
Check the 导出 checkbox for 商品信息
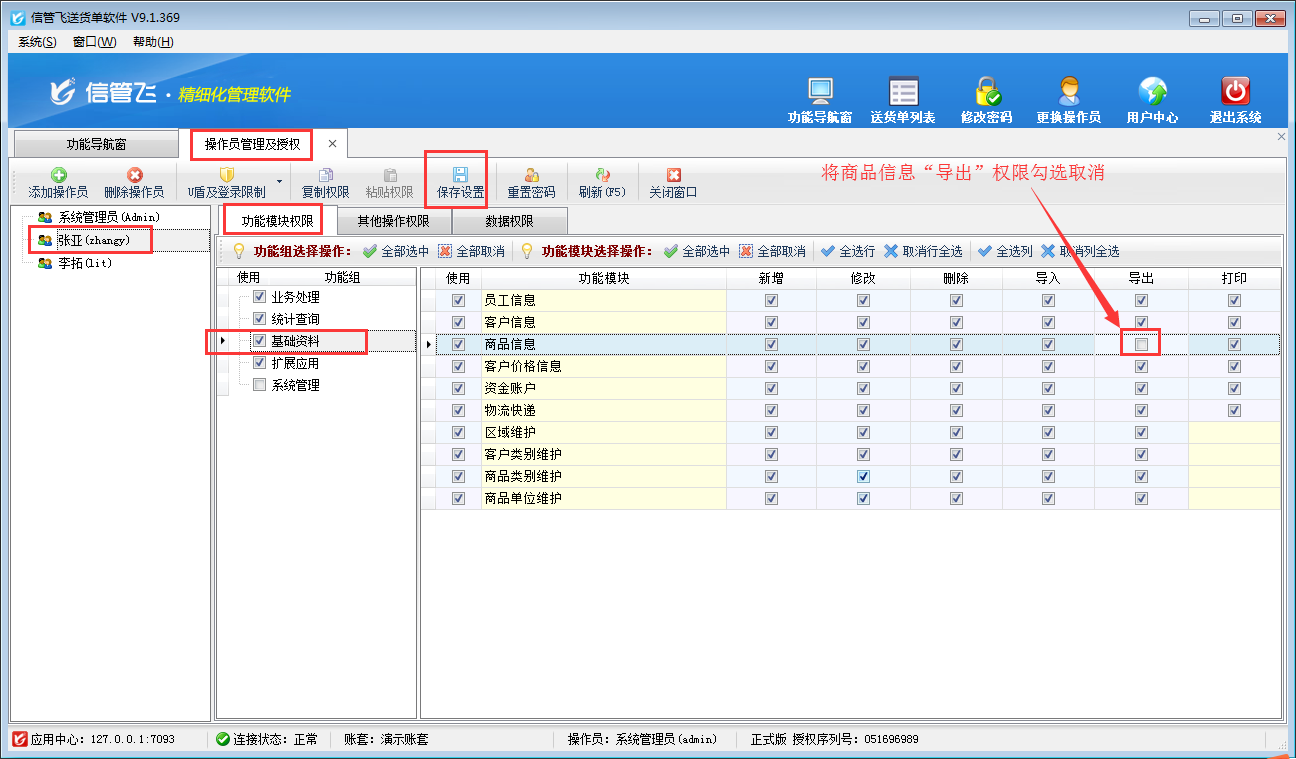point(1141,344)
